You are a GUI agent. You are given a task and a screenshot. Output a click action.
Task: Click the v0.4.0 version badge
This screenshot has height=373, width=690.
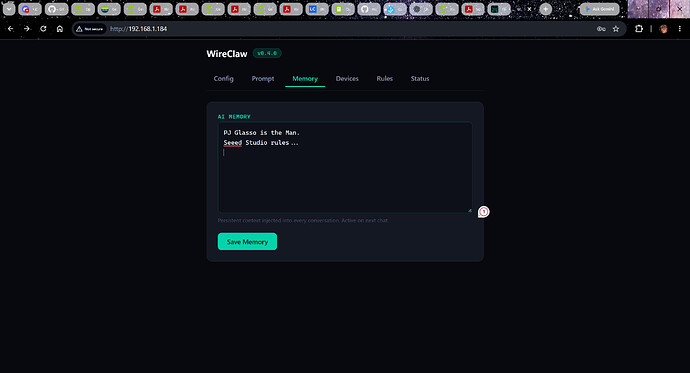tap(267, 53)
